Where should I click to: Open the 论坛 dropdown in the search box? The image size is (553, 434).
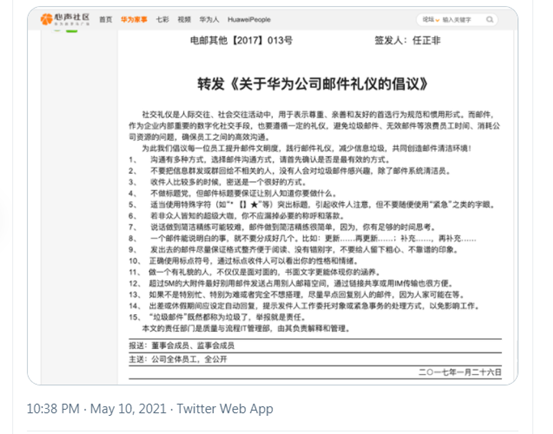431,20
